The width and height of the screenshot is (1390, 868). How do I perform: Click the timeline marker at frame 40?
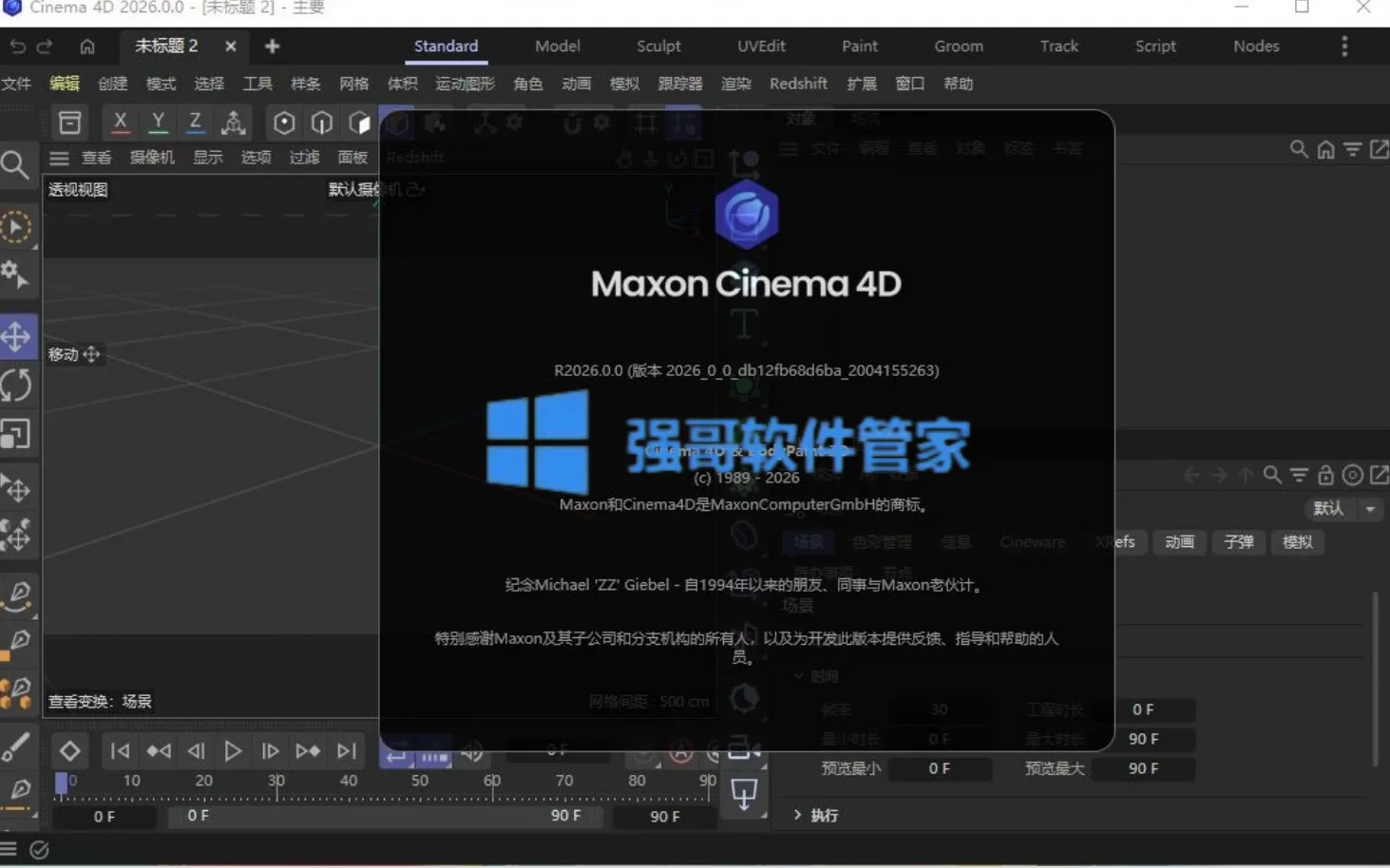(x=348, y=781)
